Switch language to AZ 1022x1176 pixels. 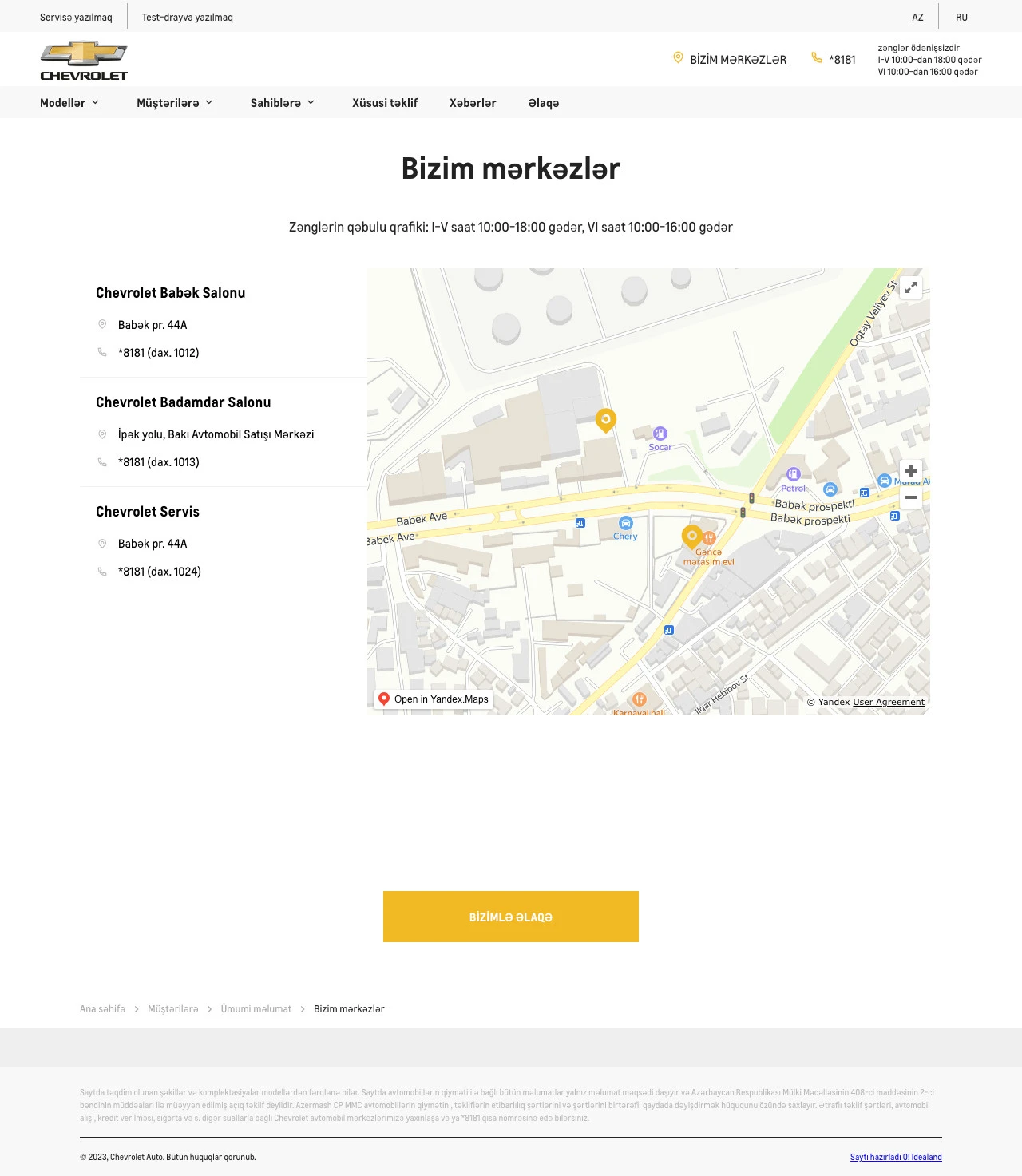point(917,17)
